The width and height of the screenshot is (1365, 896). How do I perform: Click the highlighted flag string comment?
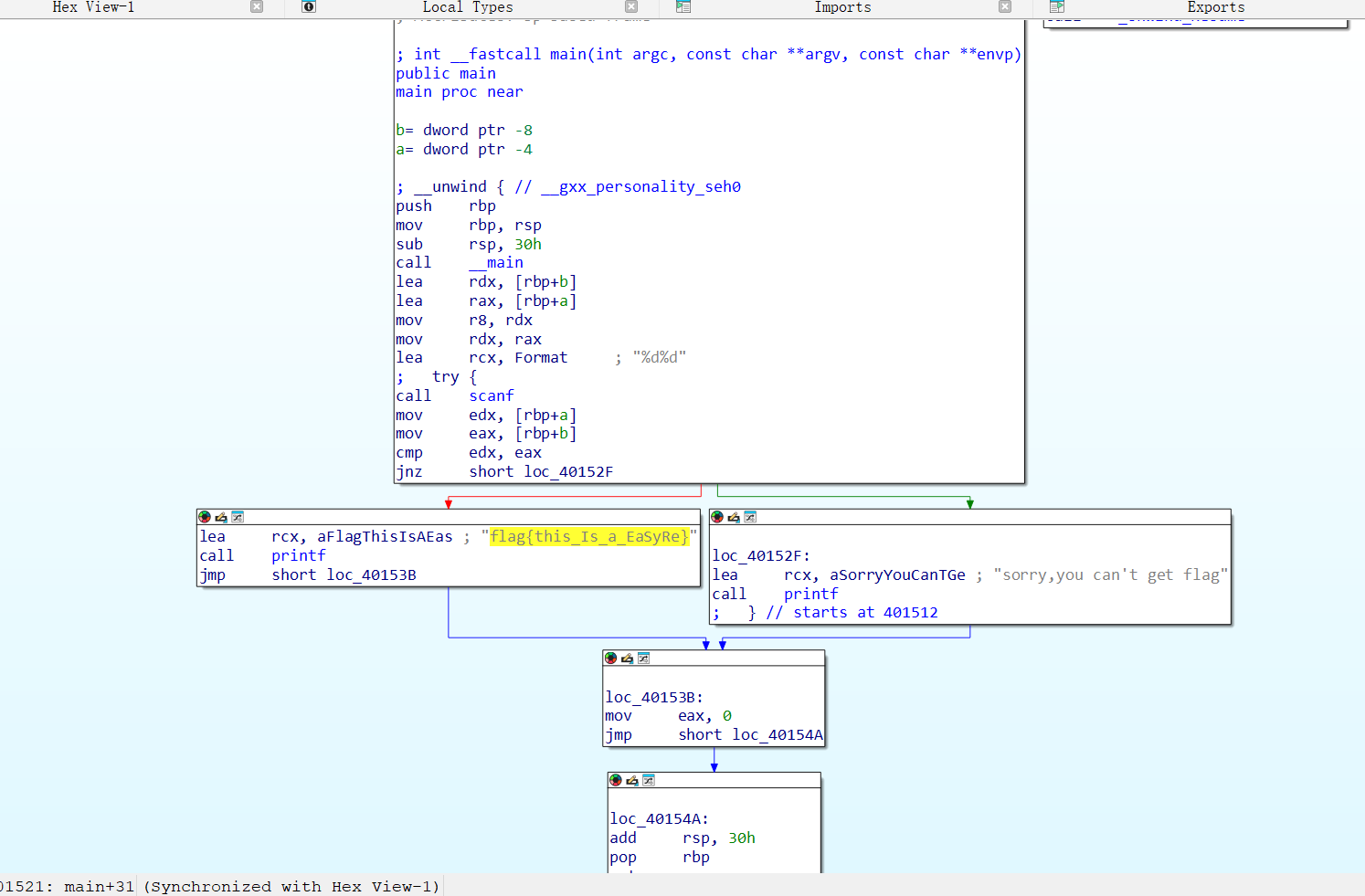(589, 537)
